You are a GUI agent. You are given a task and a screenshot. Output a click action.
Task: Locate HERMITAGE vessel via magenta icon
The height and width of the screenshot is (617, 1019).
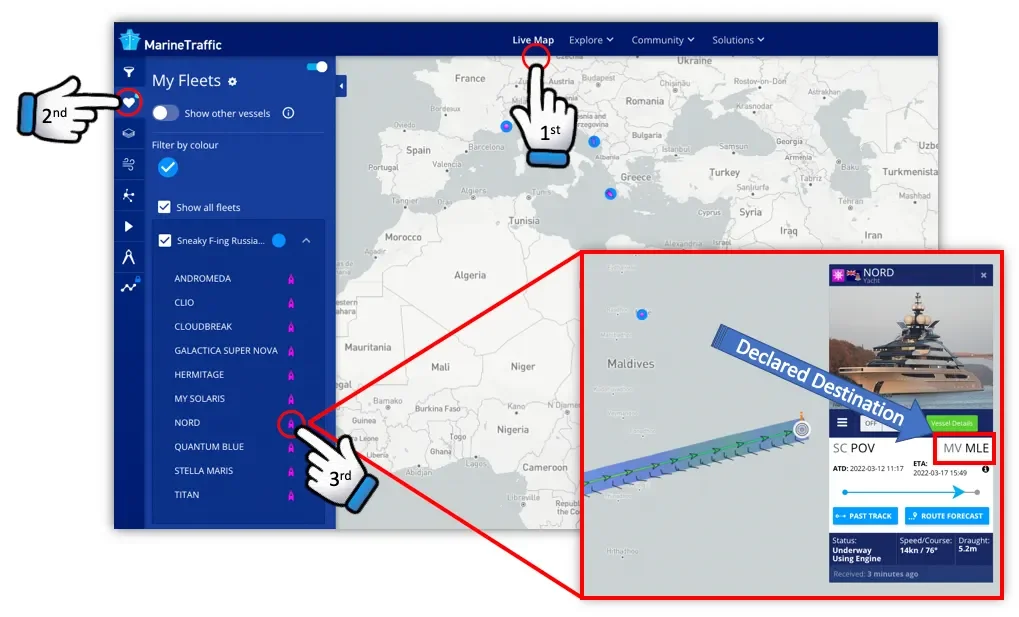point(291,375)
